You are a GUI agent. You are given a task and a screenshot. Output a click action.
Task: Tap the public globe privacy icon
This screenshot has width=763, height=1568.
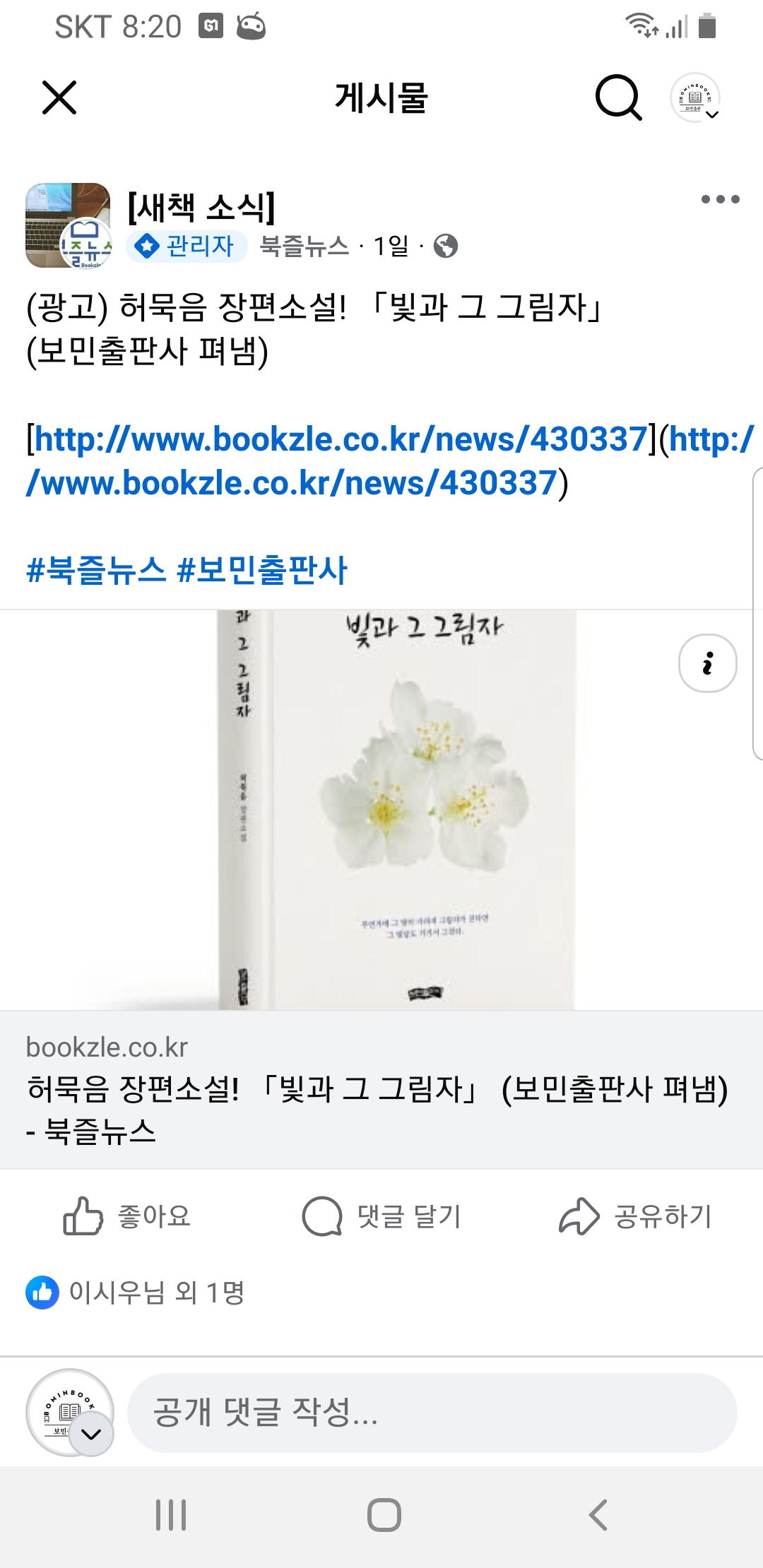coord(446,246)
